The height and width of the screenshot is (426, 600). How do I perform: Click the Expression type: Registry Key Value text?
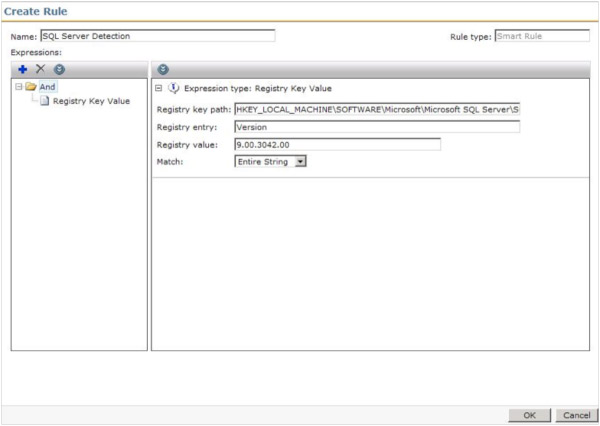[x=258, y=88]
